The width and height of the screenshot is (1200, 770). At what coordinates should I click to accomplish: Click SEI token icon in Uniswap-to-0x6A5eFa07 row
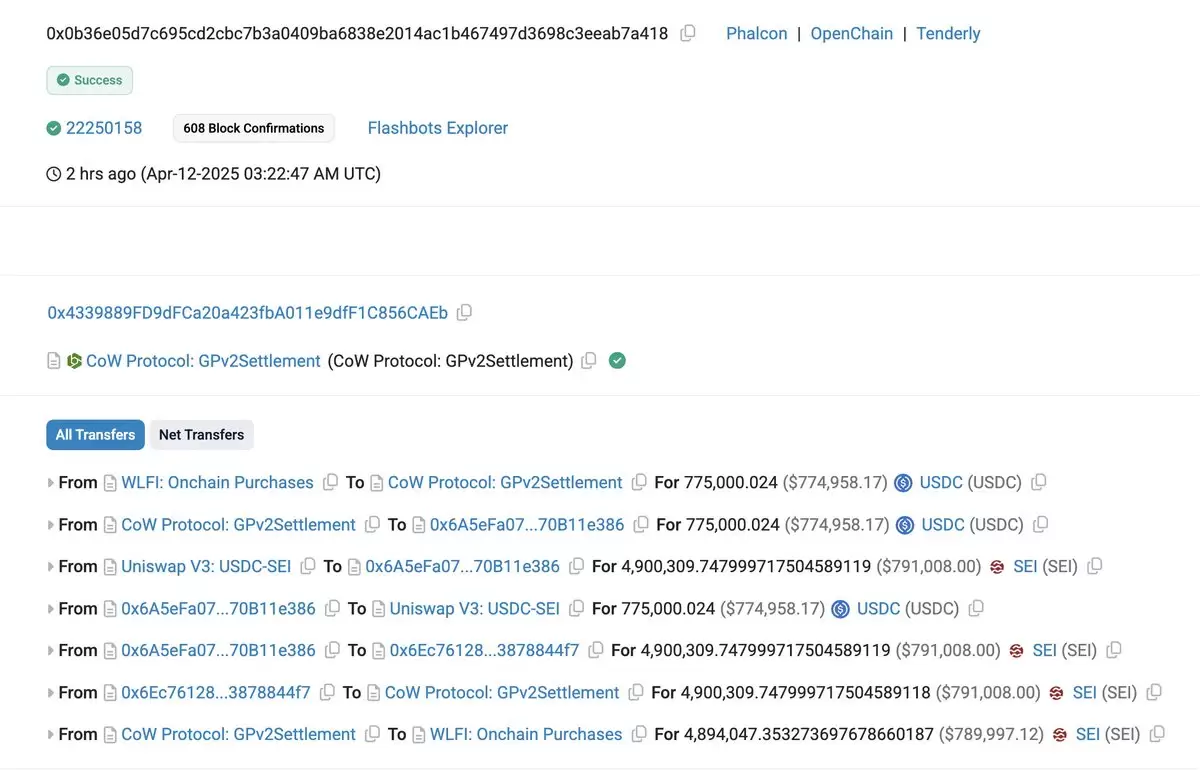(x=997, y=567)
